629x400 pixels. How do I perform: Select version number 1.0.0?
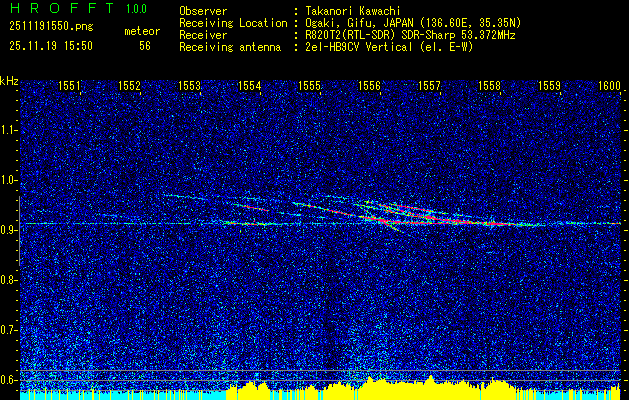136,8
